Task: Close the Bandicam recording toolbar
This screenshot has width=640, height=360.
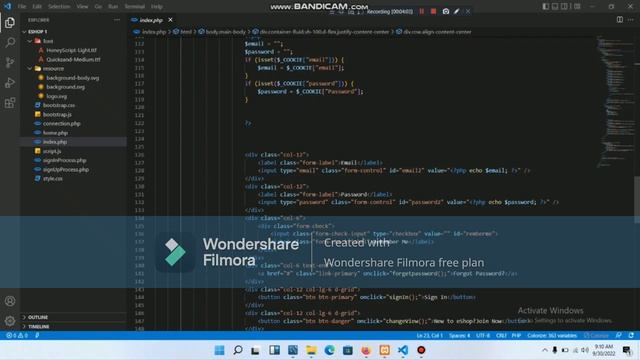Action: click(x=468, y=11)
